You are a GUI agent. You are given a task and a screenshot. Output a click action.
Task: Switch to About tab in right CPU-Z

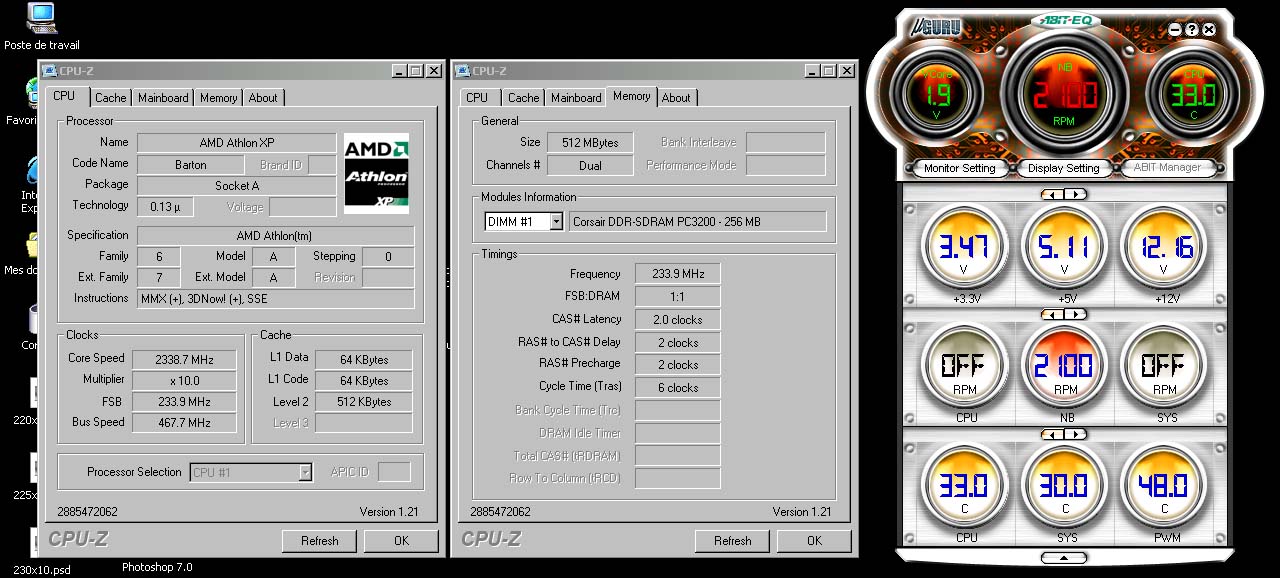coord(676,98)
